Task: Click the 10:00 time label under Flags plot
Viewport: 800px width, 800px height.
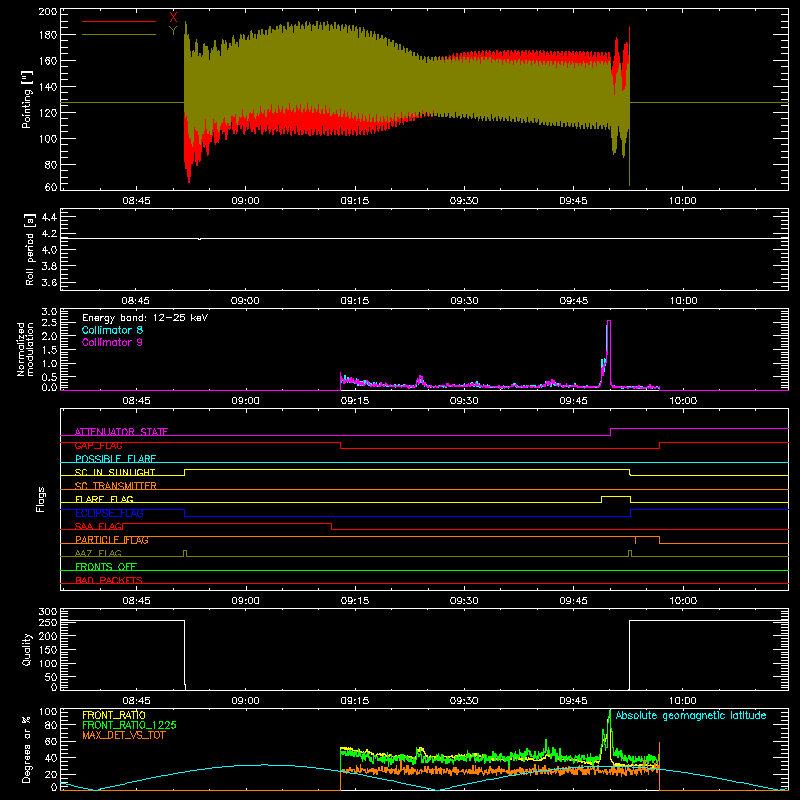Action: tap(683, 601)
